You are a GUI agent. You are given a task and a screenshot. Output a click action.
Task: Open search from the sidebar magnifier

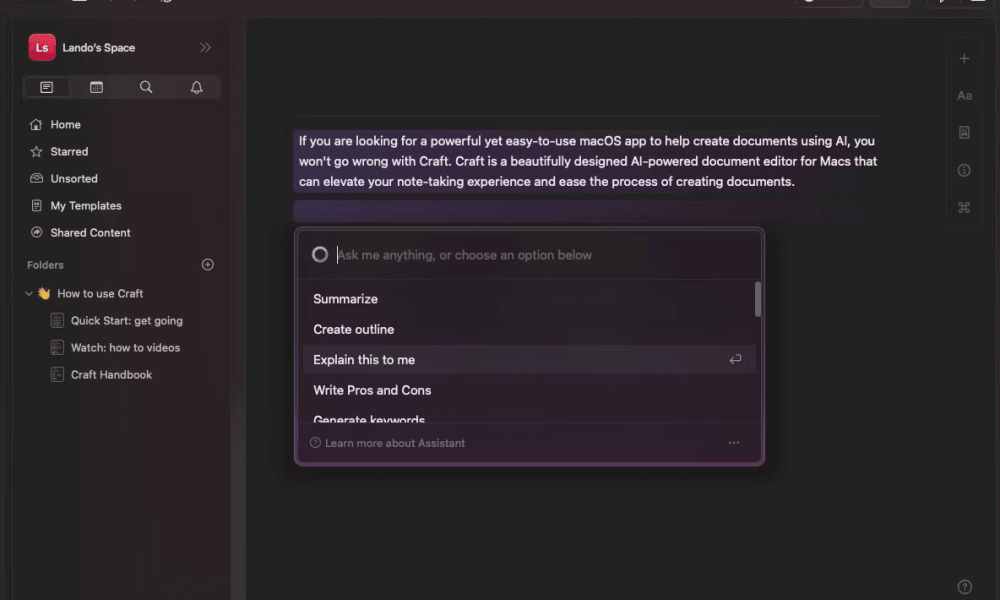coord(146,87)
